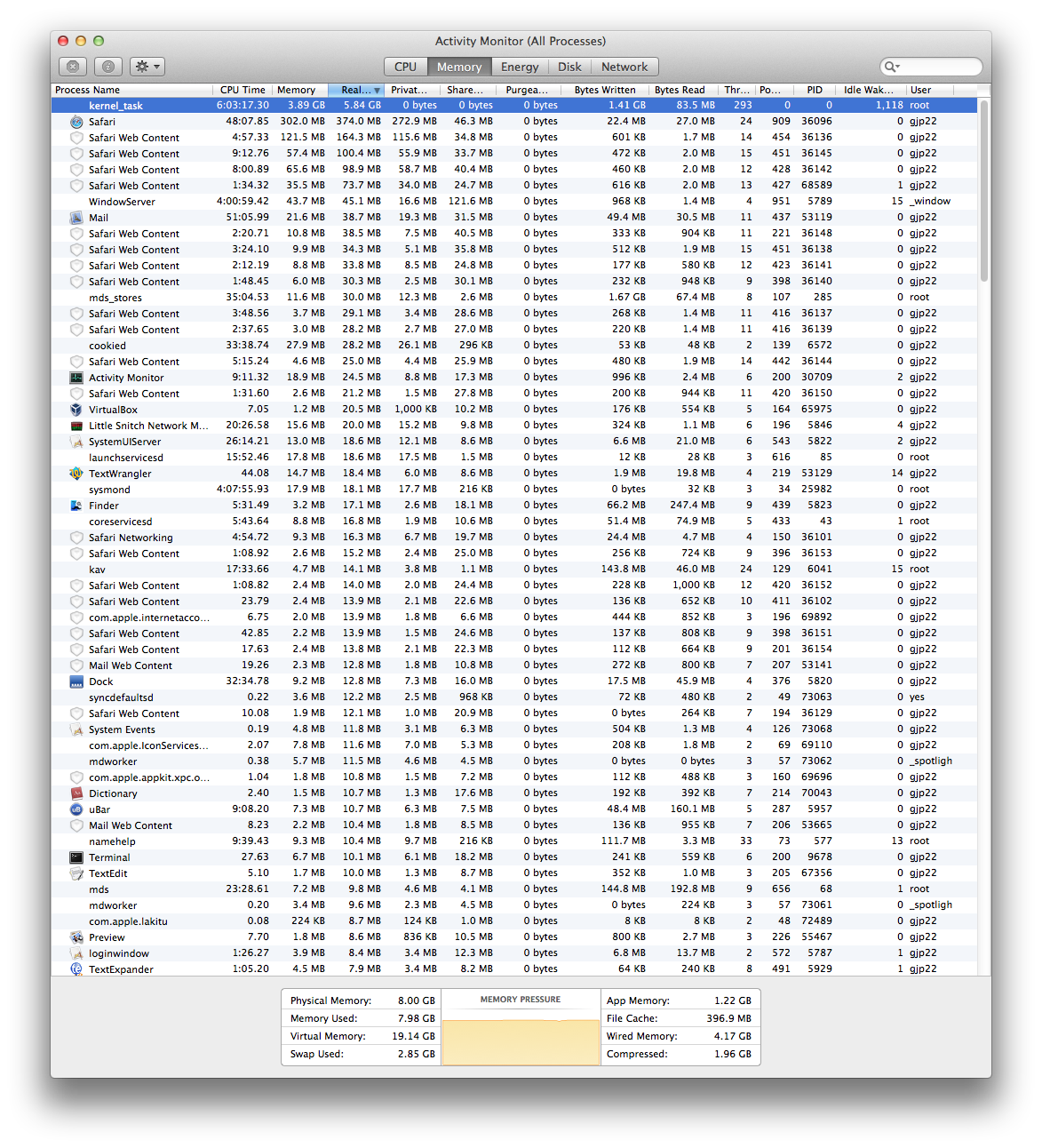Switch to the Memory tab
The image size is (1042, 1148).
tap(459, 67)
